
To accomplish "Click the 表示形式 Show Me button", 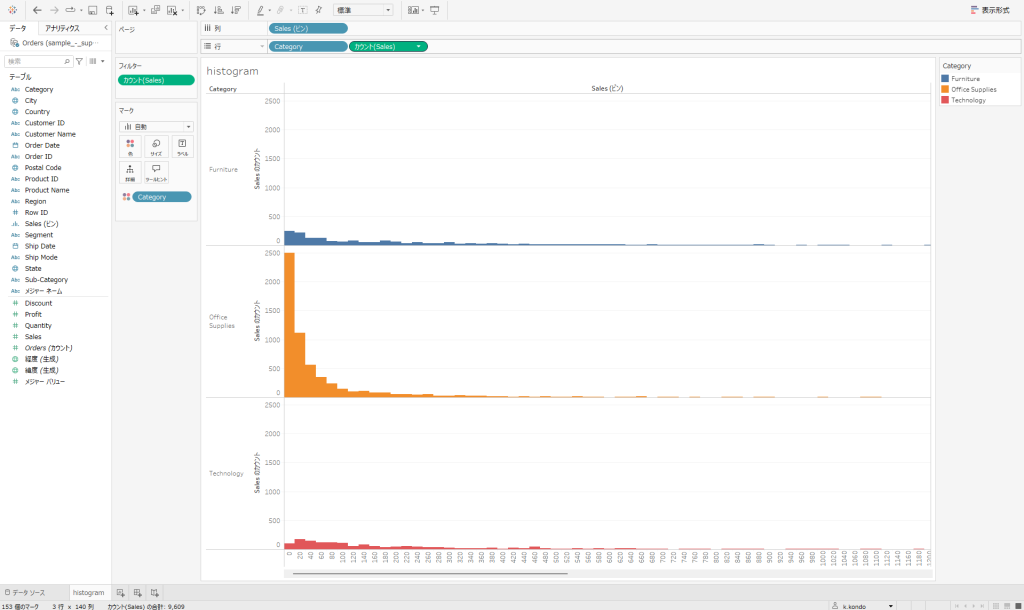I will pos(988,10).
